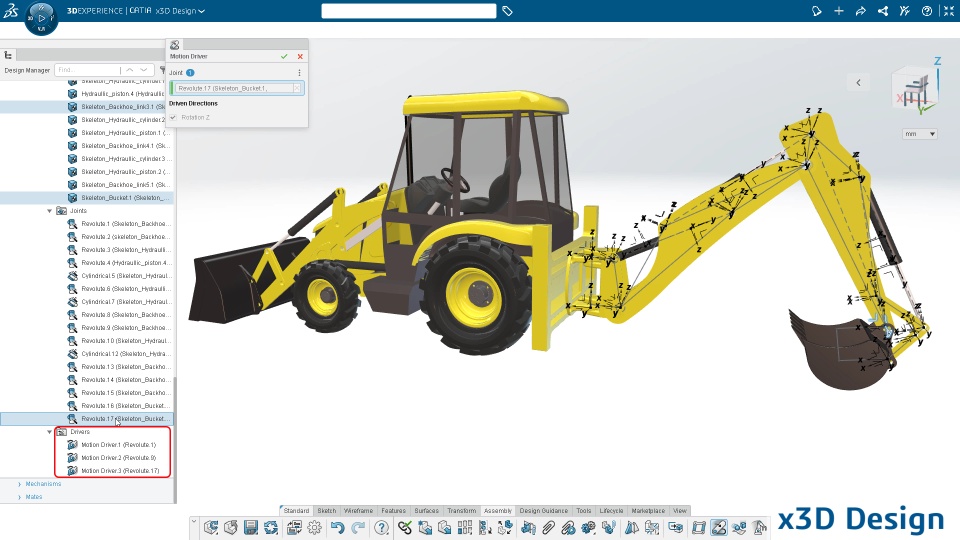Select Hydraulic_piston.4 in the tree

pyautogui.click(x=116, y=94)
